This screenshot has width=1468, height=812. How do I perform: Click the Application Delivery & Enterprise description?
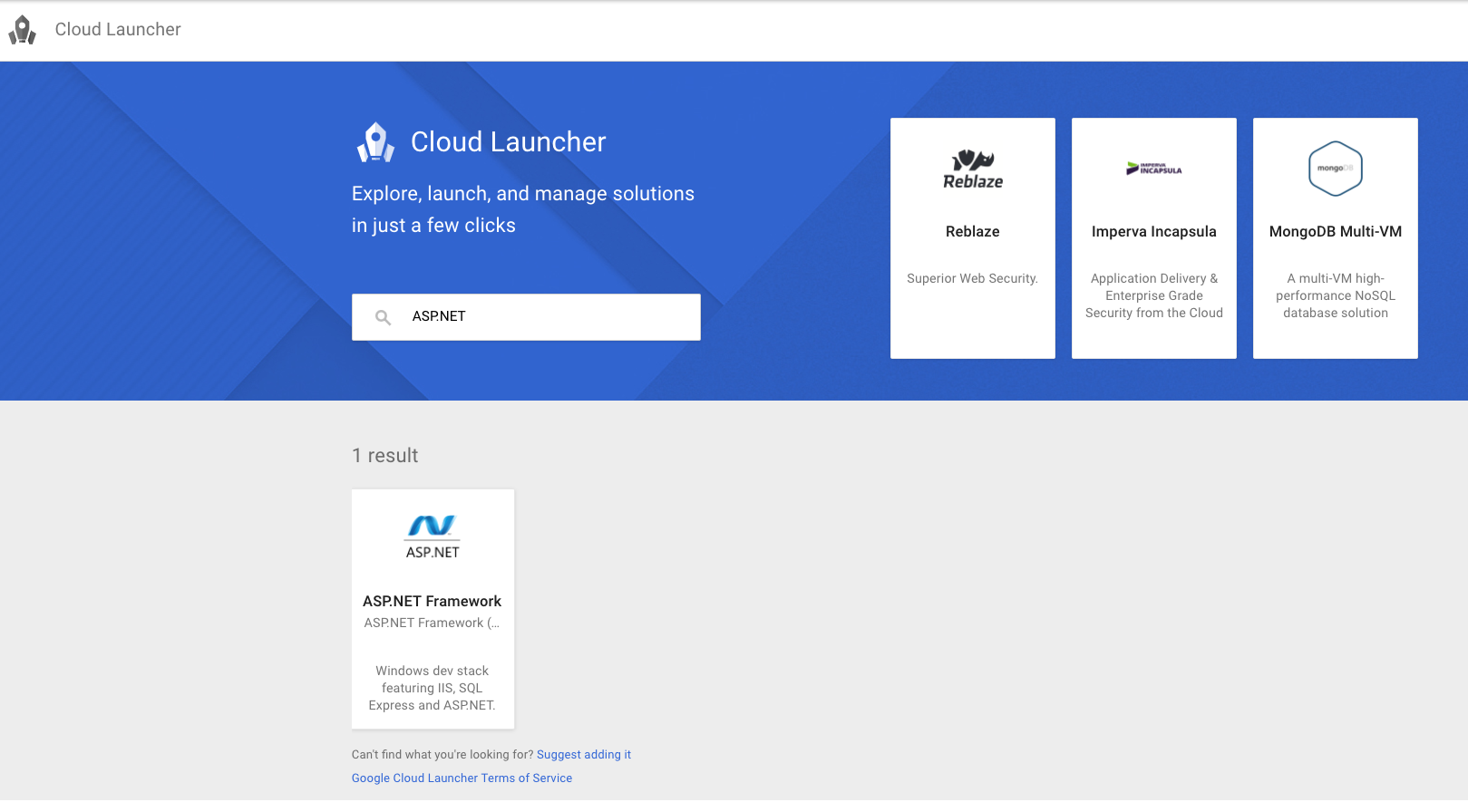point(1153,296)
